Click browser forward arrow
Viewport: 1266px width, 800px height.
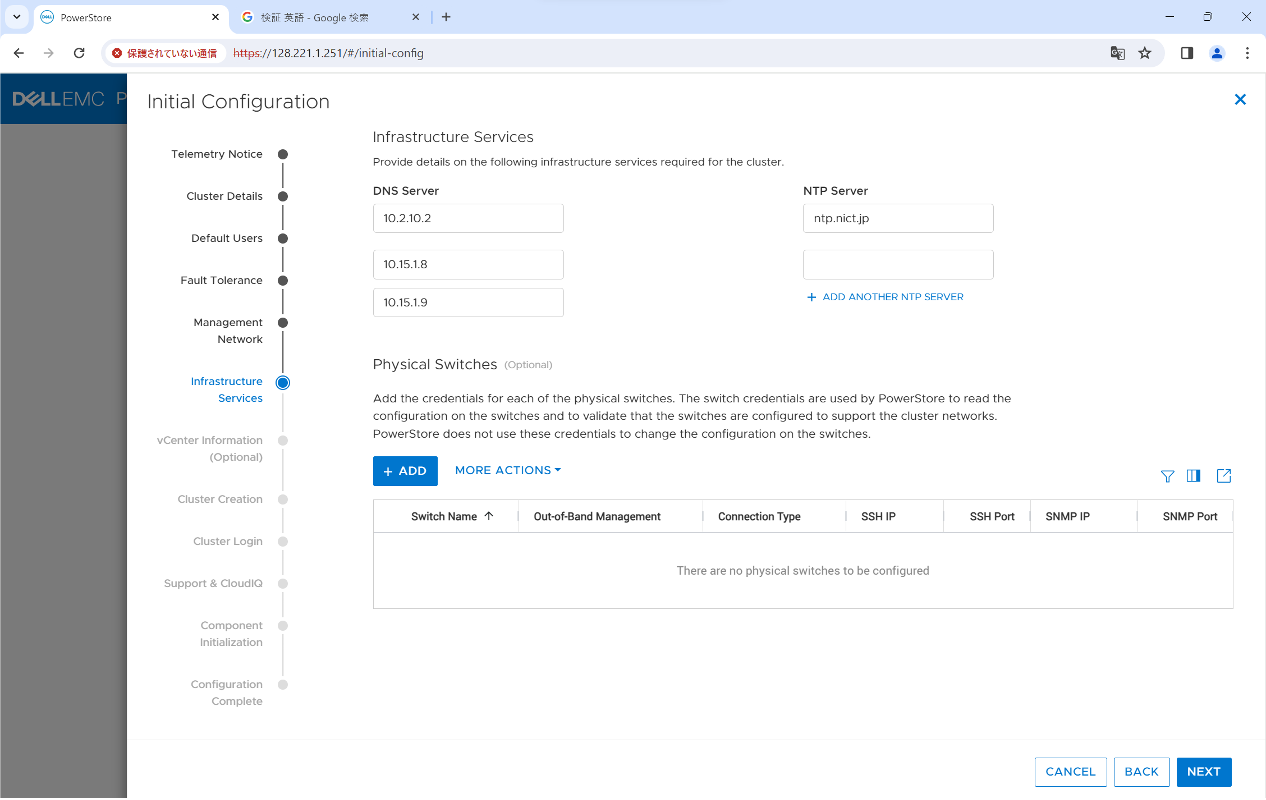[x=49, y=53]
